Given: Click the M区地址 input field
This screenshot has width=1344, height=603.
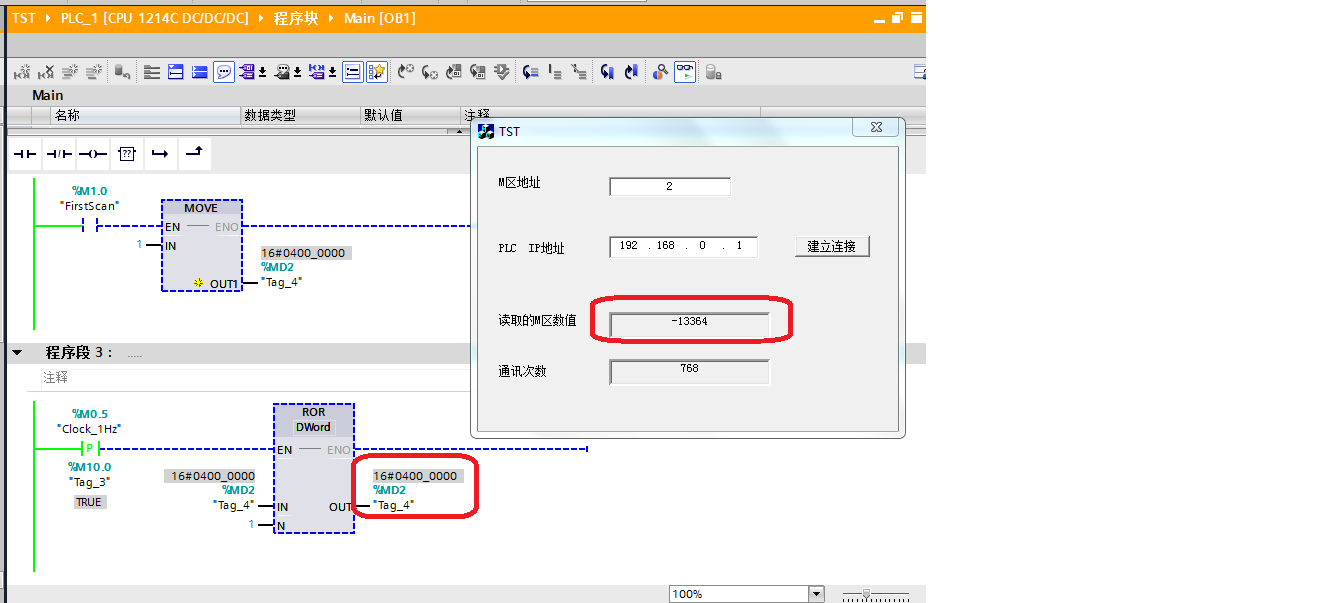Looking at the screenshot, I should tap(669, 187).
